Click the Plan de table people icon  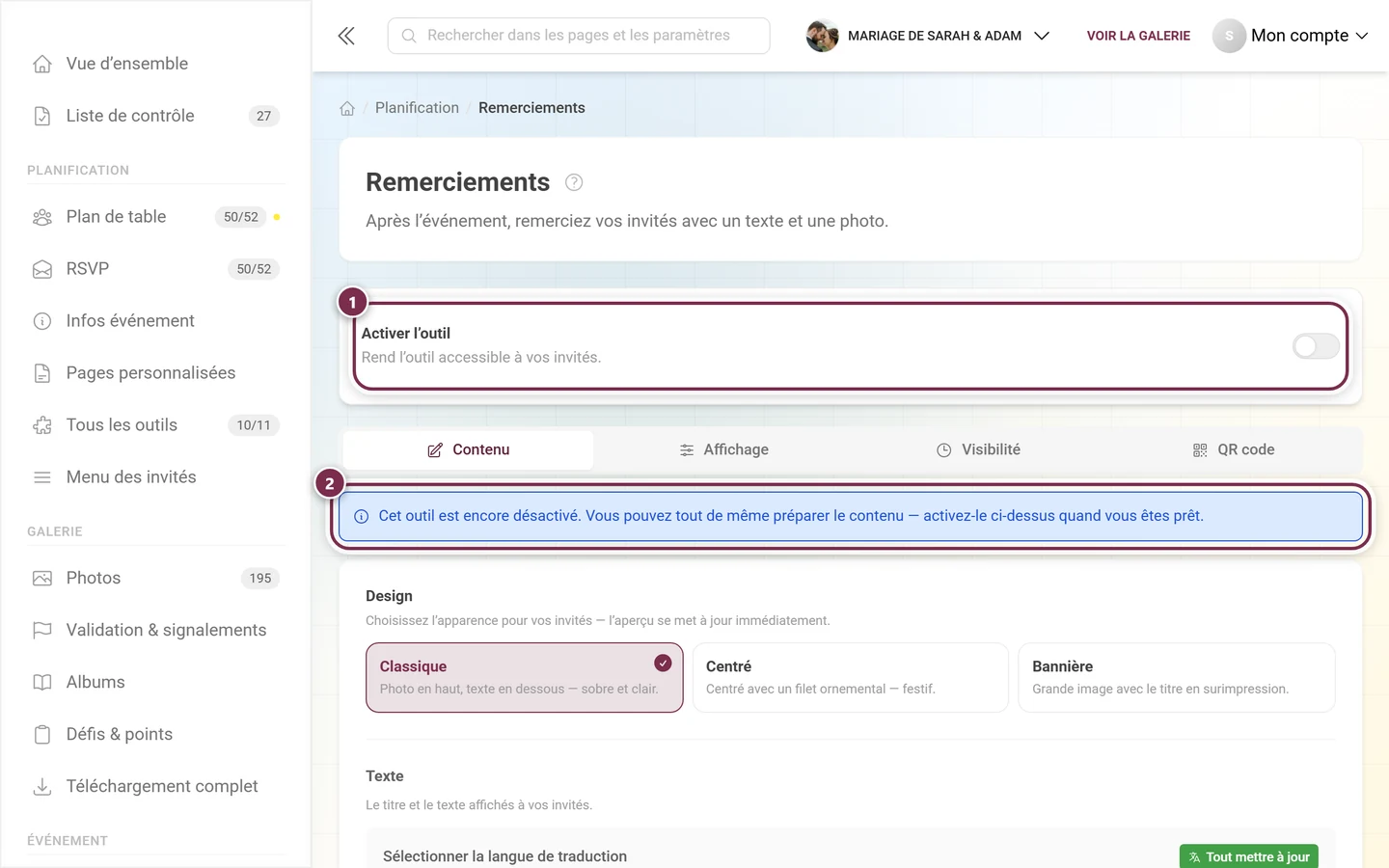[x=42, y=217]
